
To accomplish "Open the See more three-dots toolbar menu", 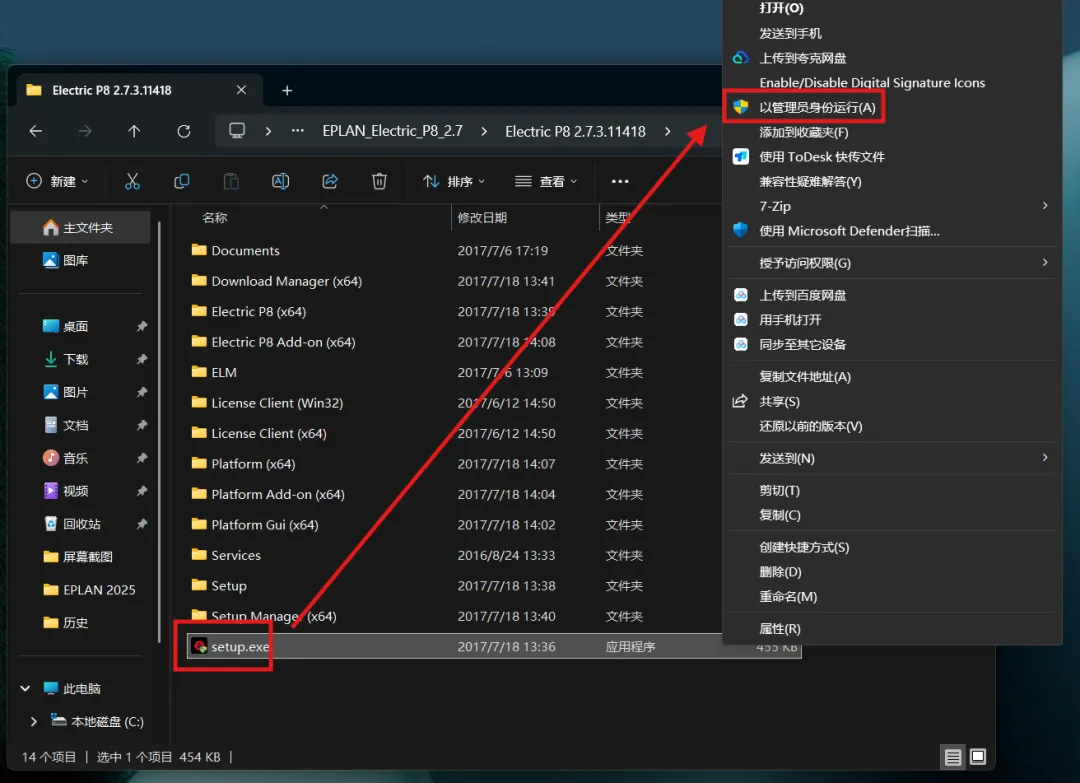I will pos(620,181).
